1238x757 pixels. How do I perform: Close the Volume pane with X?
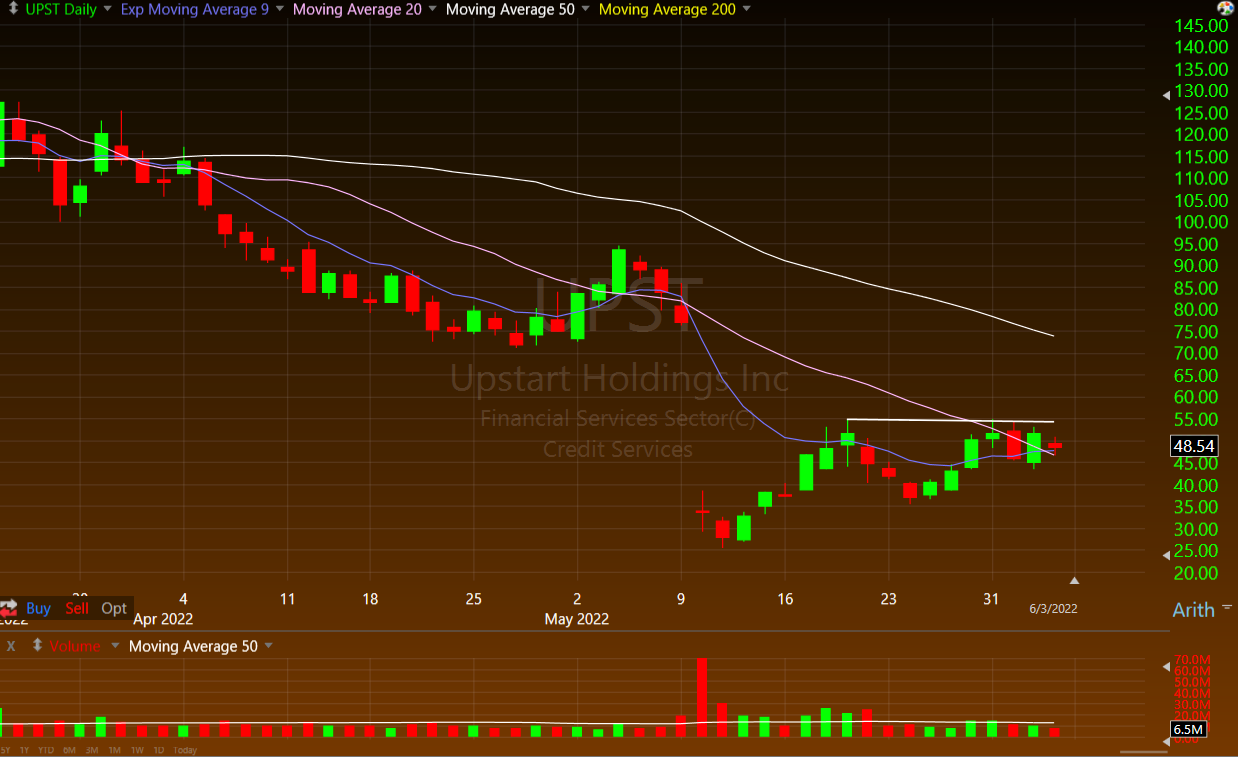[11, 646]
